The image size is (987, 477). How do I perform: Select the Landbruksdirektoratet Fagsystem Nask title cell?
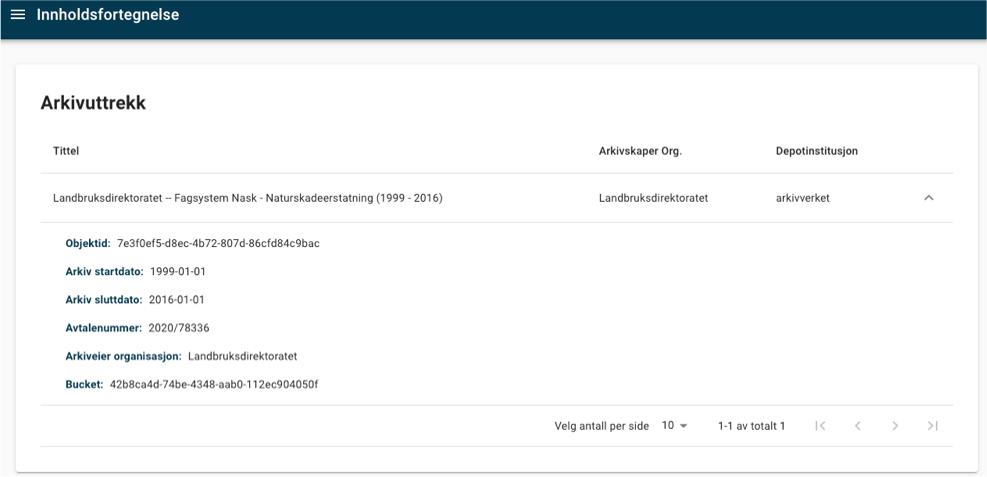[248, 198]
